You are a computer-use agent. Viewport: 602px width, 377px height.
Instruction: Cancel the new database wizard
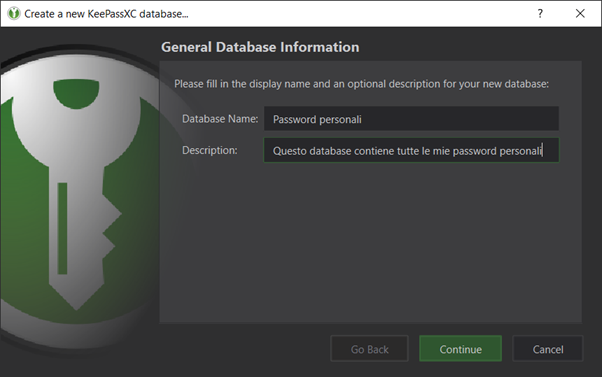coord(548,349)
